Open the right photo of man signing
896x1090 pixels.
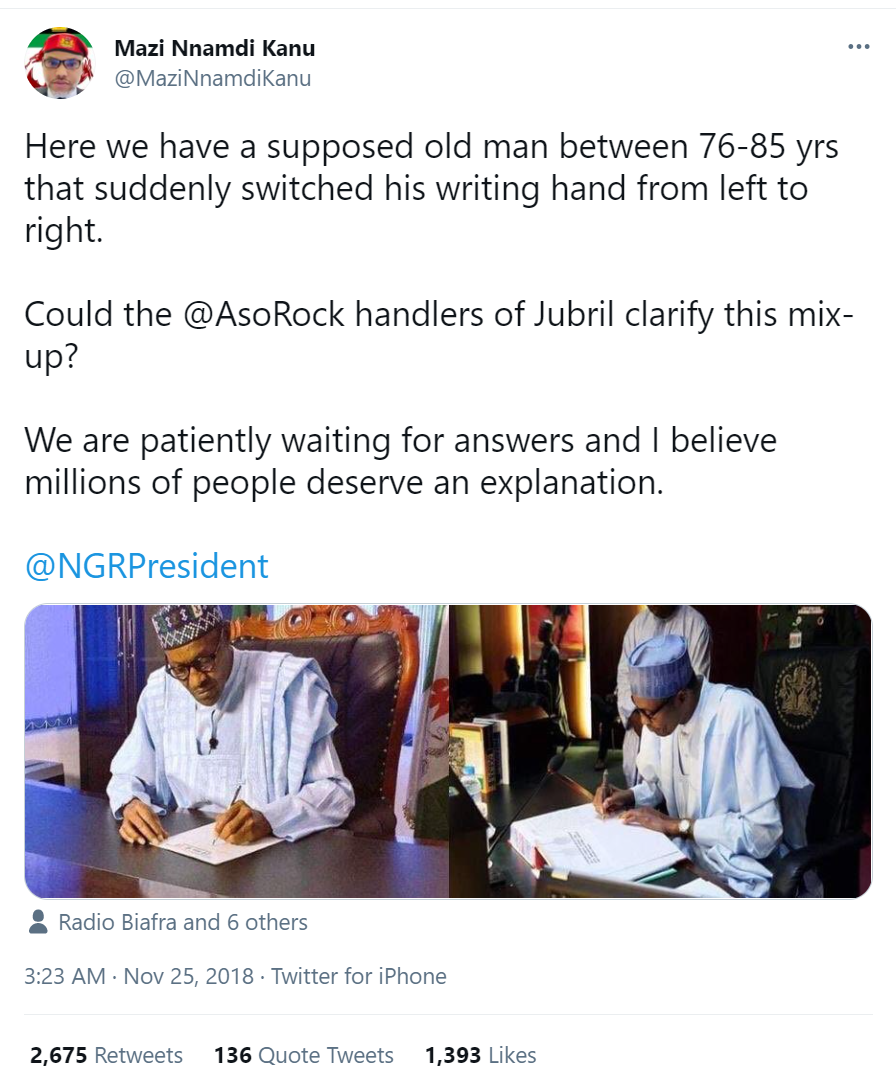[660, 750]
